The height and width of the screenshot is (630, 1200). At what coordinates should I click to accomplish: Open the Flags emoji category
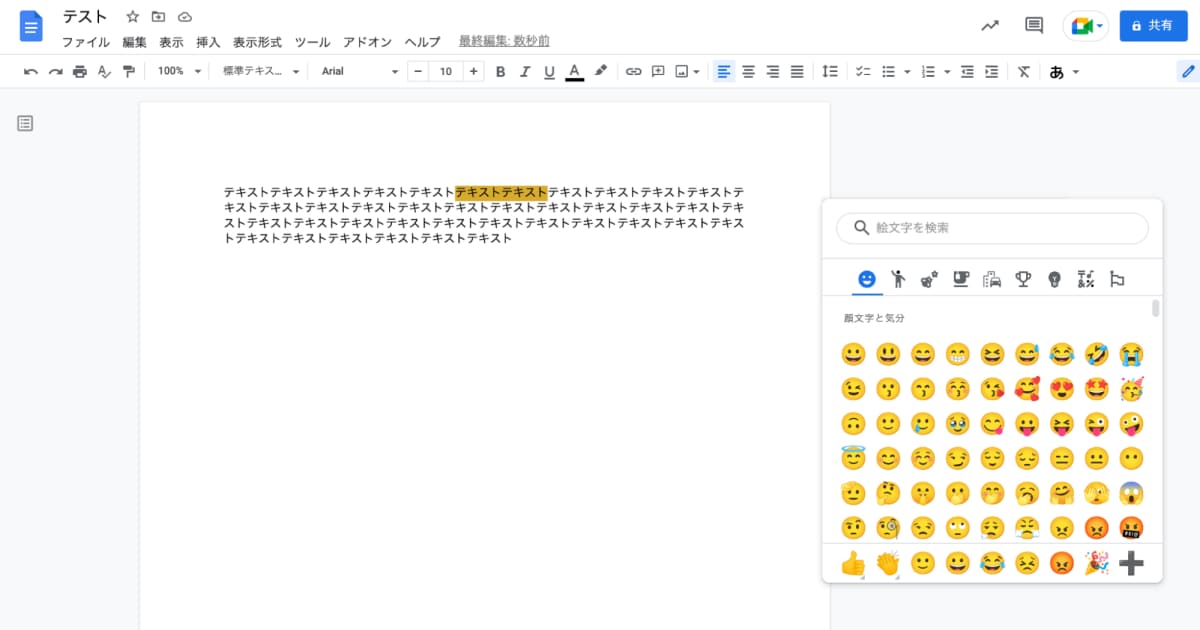(1117, 279)
